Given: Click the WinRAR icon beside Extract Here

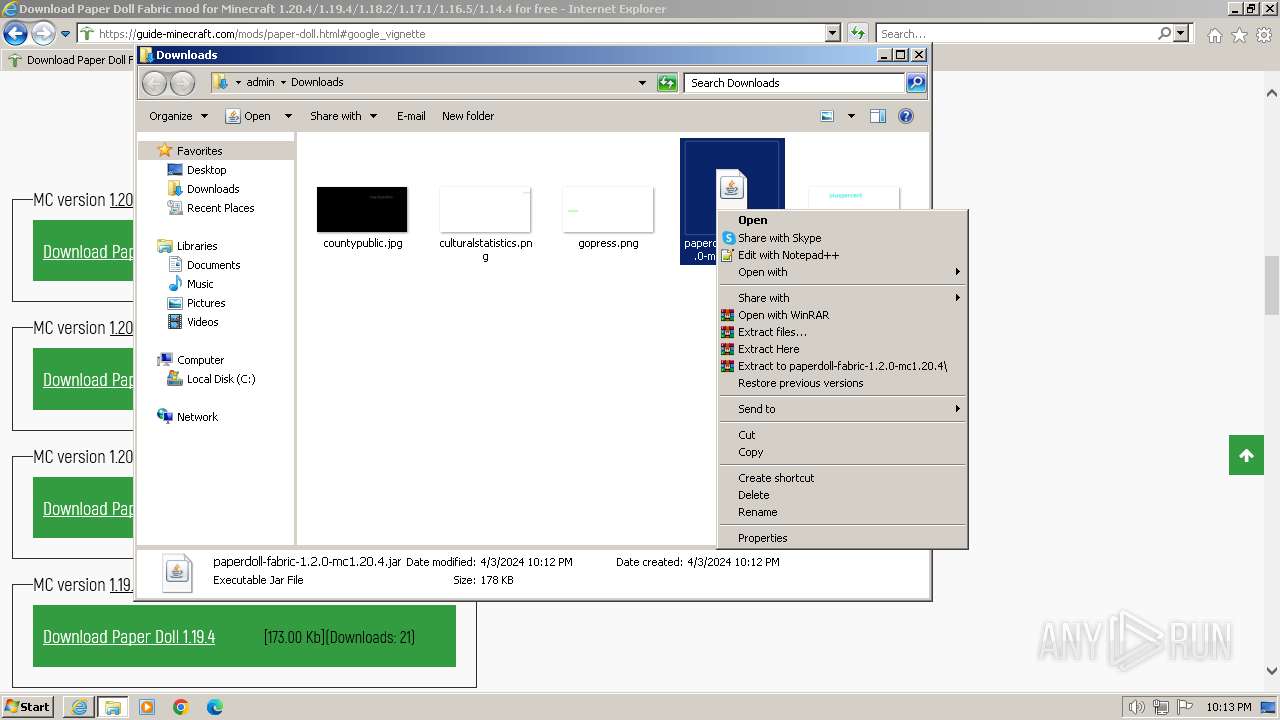Looking at the screenshot, I should pos(729,349).
